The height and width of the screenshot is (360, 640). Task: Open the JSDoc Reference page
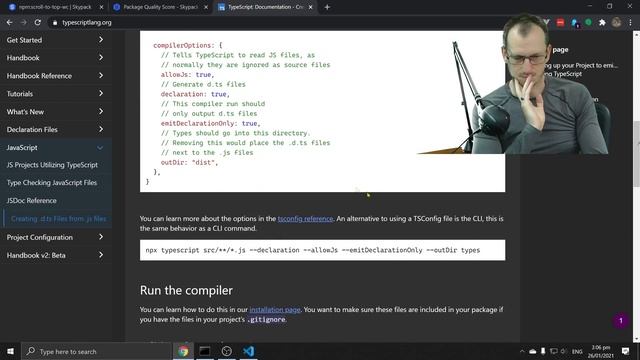point(31,201)
